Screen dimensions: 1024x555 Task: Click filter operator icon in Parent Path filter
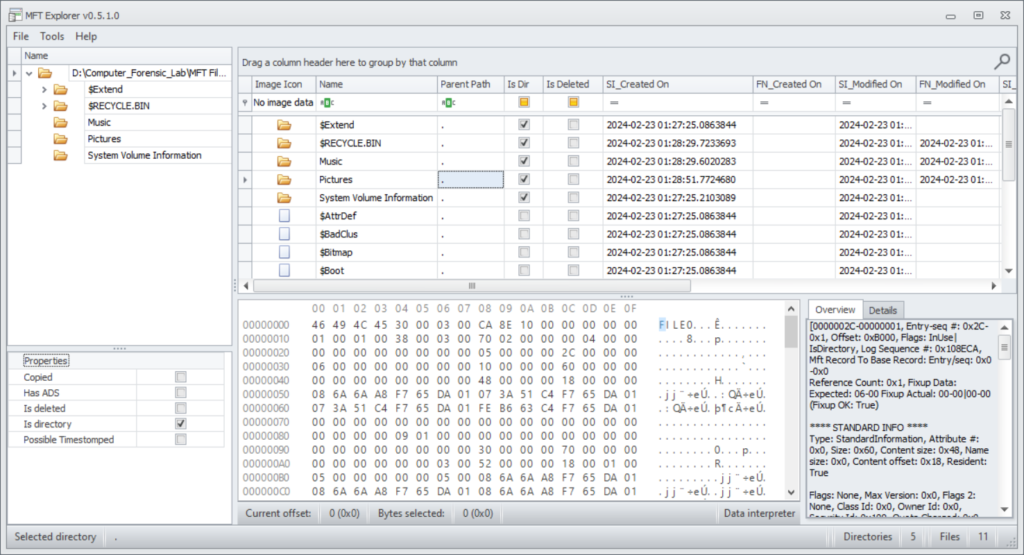pyautogui.click(x=448, y=103)
